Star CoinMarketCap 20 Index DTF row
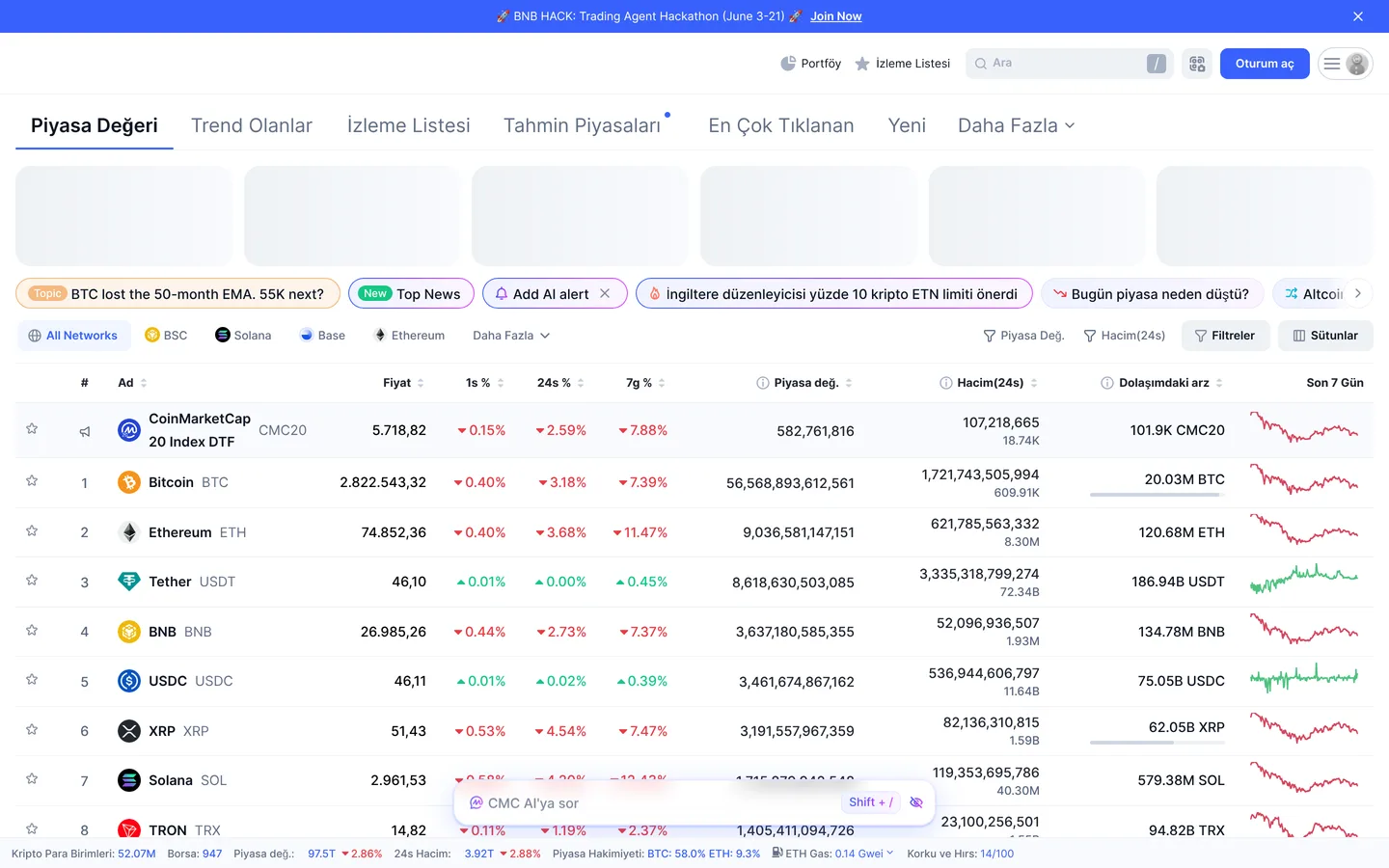 (32, 428)
